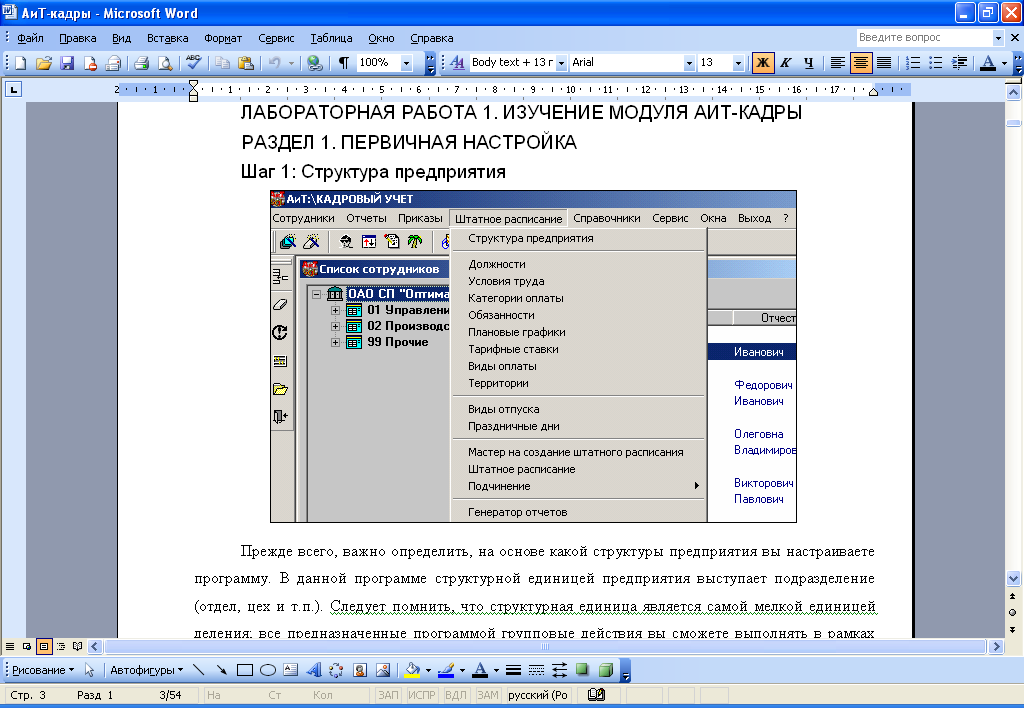Click the spelling and grammar status book icon

tap(596, 695)
